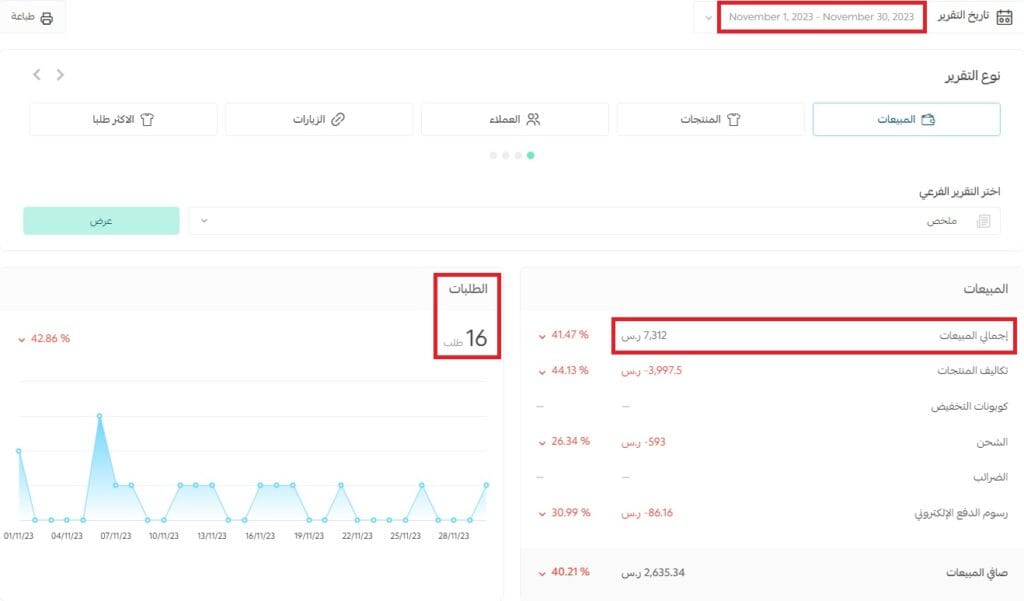The image size is (1024, 601).
Task: Click the الضرائب row label
Action: click(990, 478)
